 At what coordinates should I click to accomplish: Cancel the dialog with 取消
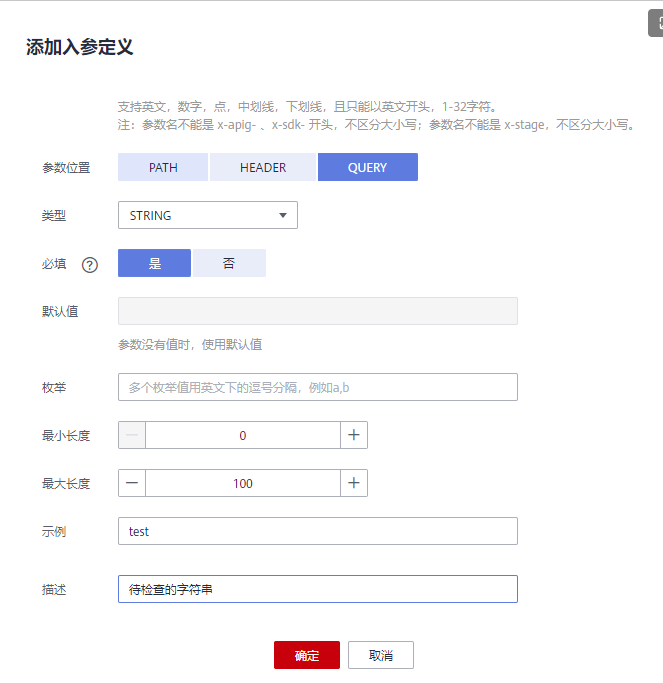point(381,655)
